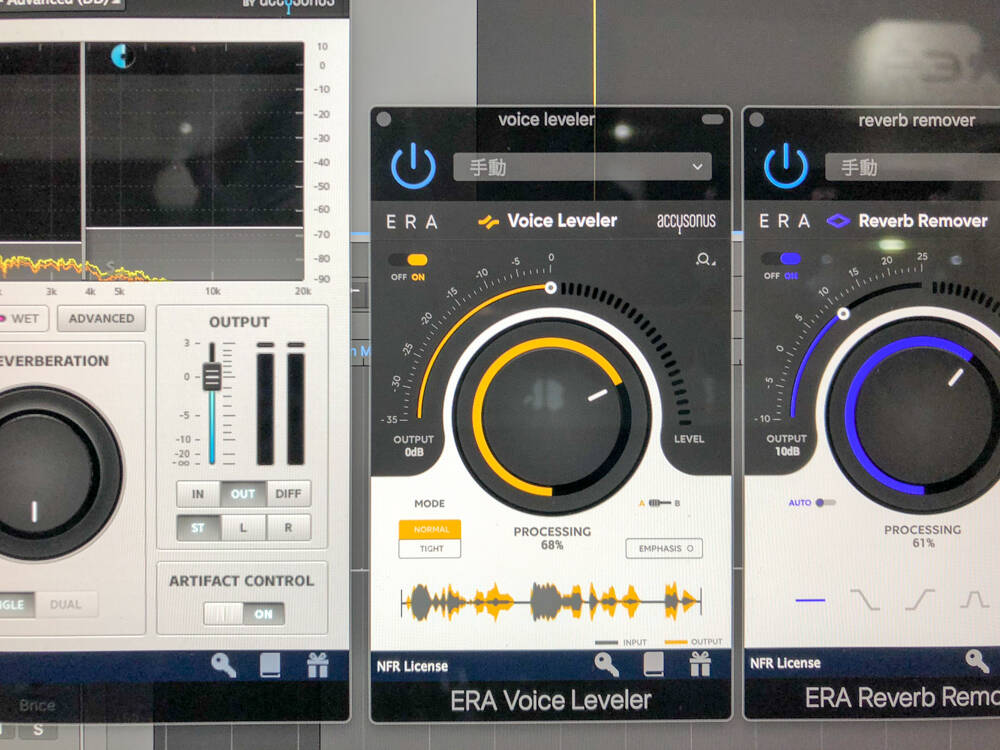Select DUAL mode button in left plugin
The height and width of the screenshot is (750, 1000).
coord(66,604)
